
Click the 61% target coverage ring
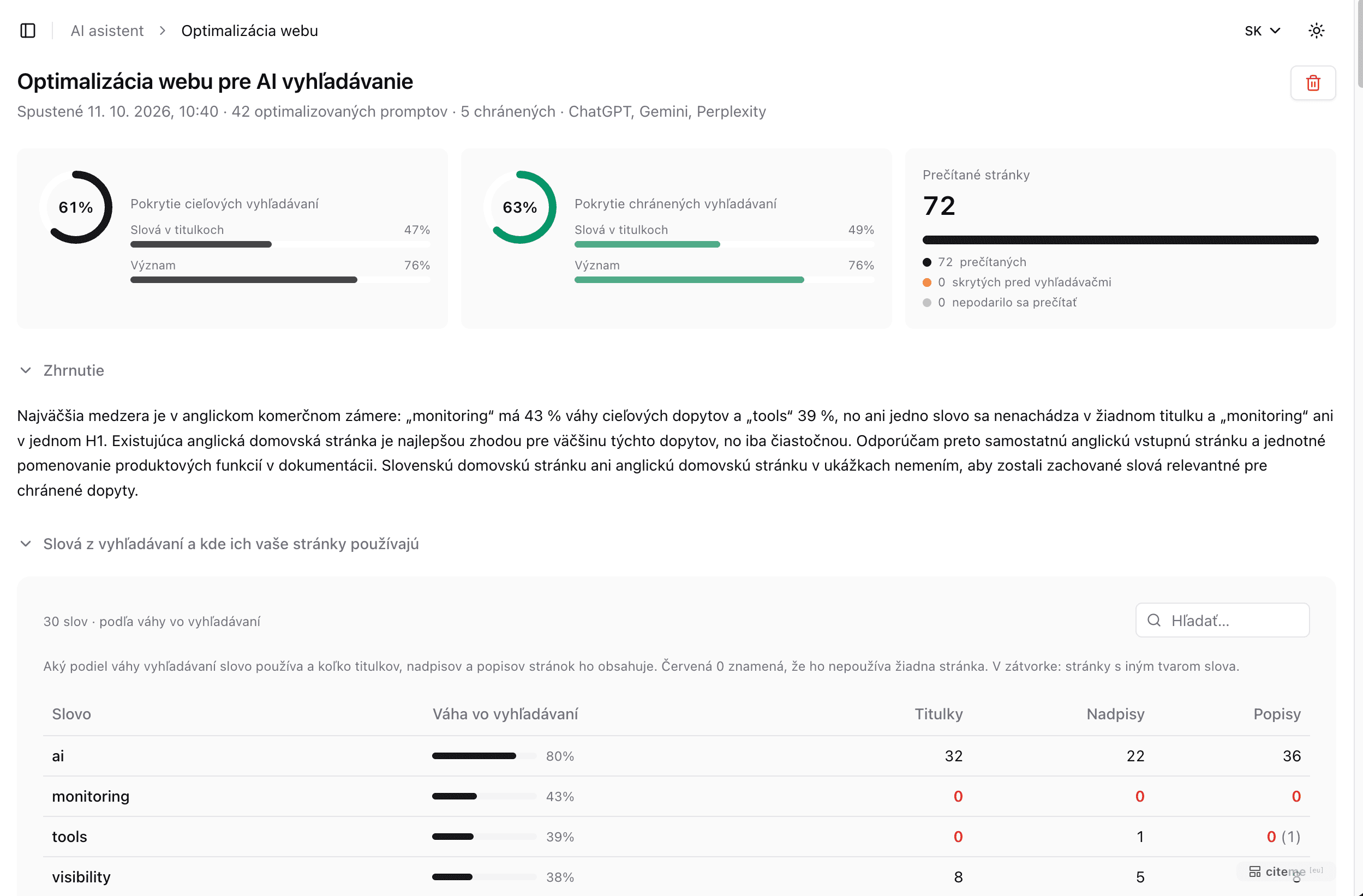tap(76, 207)
